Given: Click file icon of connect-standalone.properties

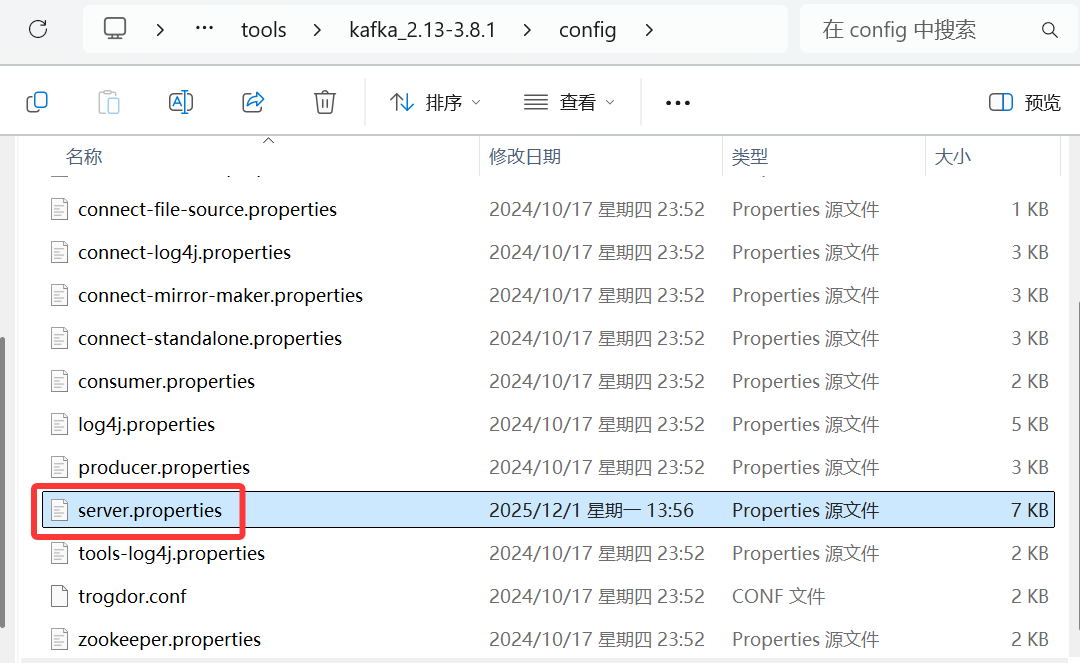Looking at the screenshot, I should (x=60, y=339).
